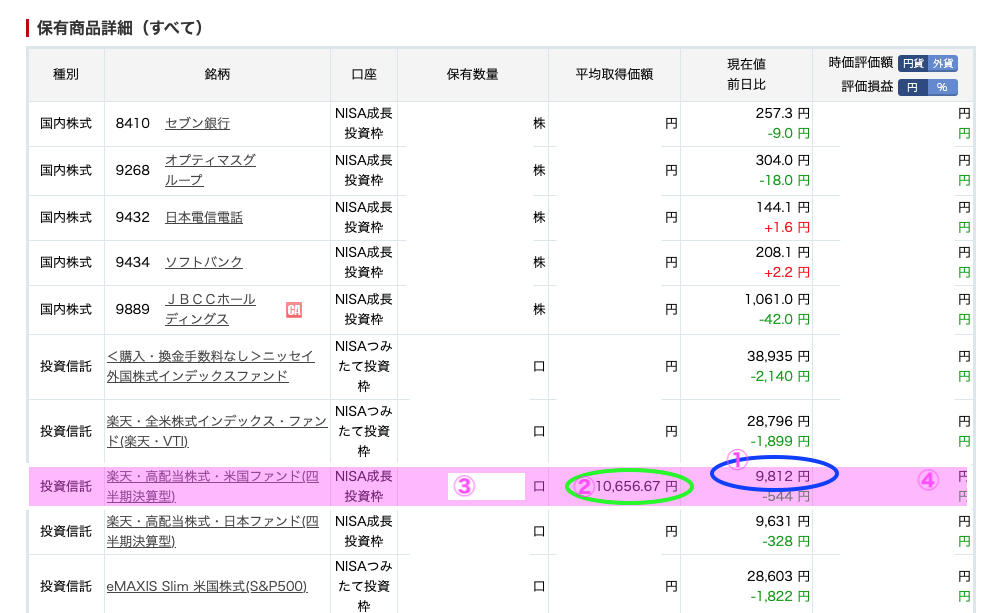Image resolution: width=1002 pixels, height=613 pixels.
Task: Click day change -328 円
Action: coord(786,541)
